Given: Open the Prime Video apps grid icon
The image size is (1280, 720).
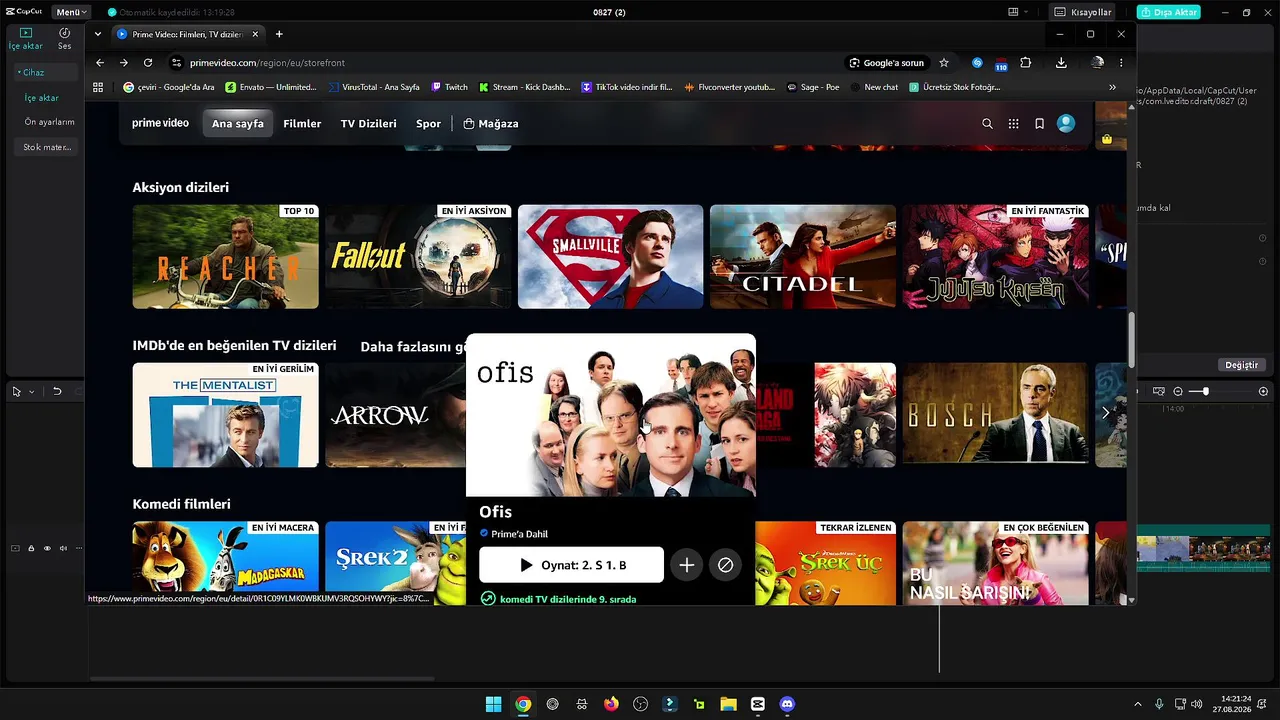Looking at the screenshot, I should [1013, 124].
